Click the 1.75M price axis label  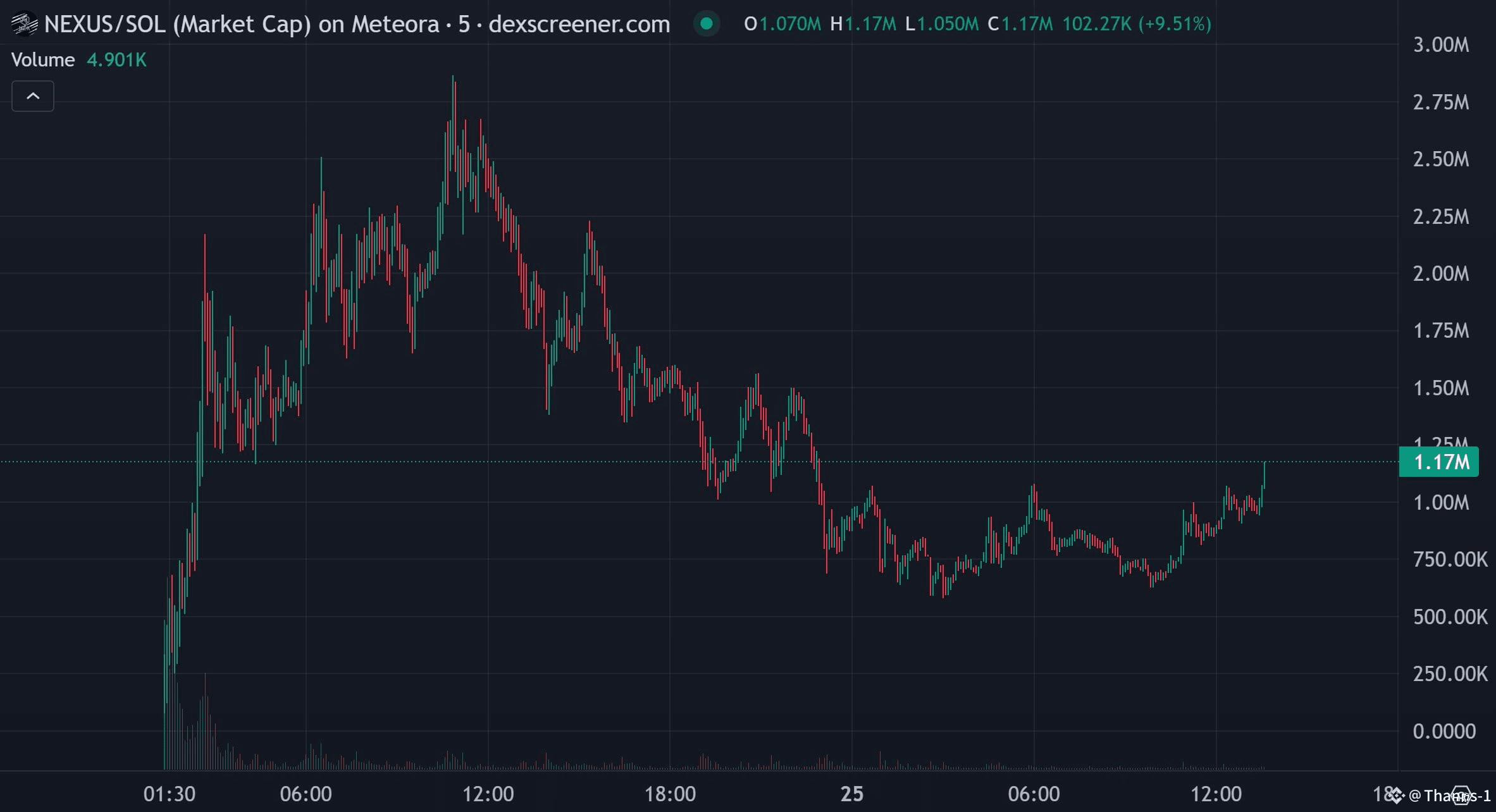tap(1441, 330)
